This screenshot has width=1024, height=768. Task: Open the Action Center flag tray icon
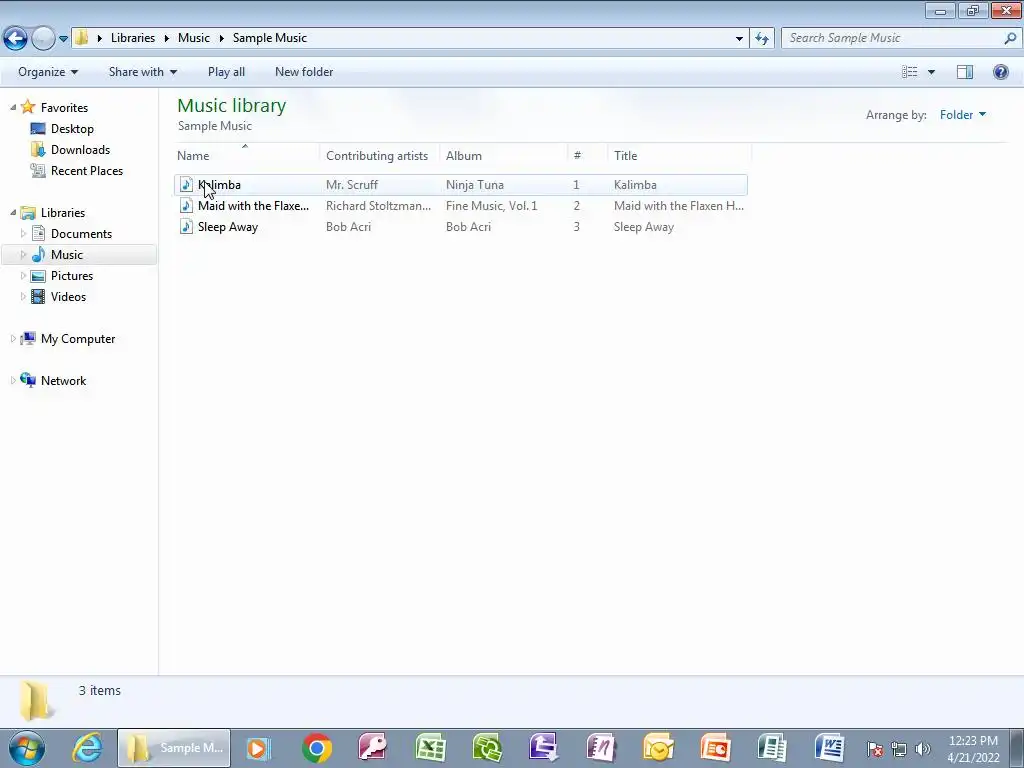click(874, 749)
